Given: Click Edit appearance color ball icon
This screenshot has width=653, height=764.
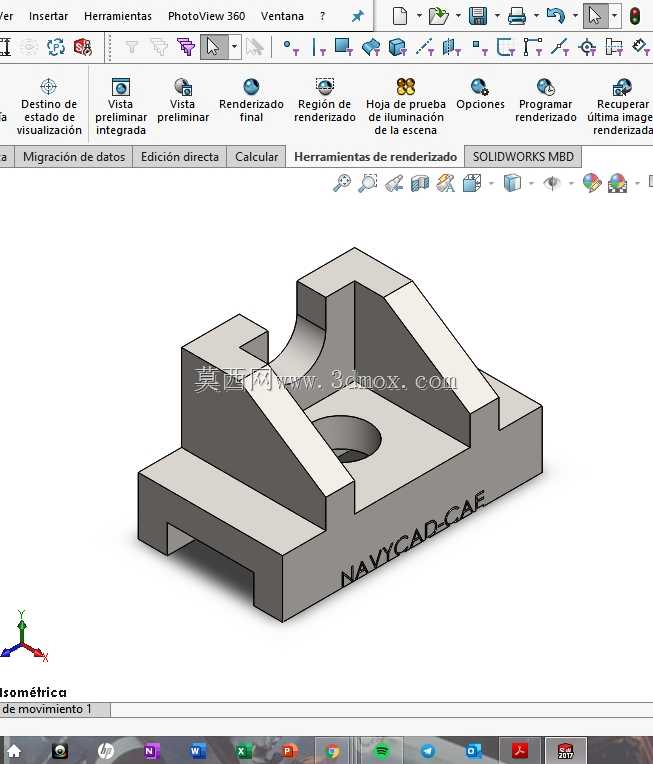Looking at the screenshot, I should [592, 183].
